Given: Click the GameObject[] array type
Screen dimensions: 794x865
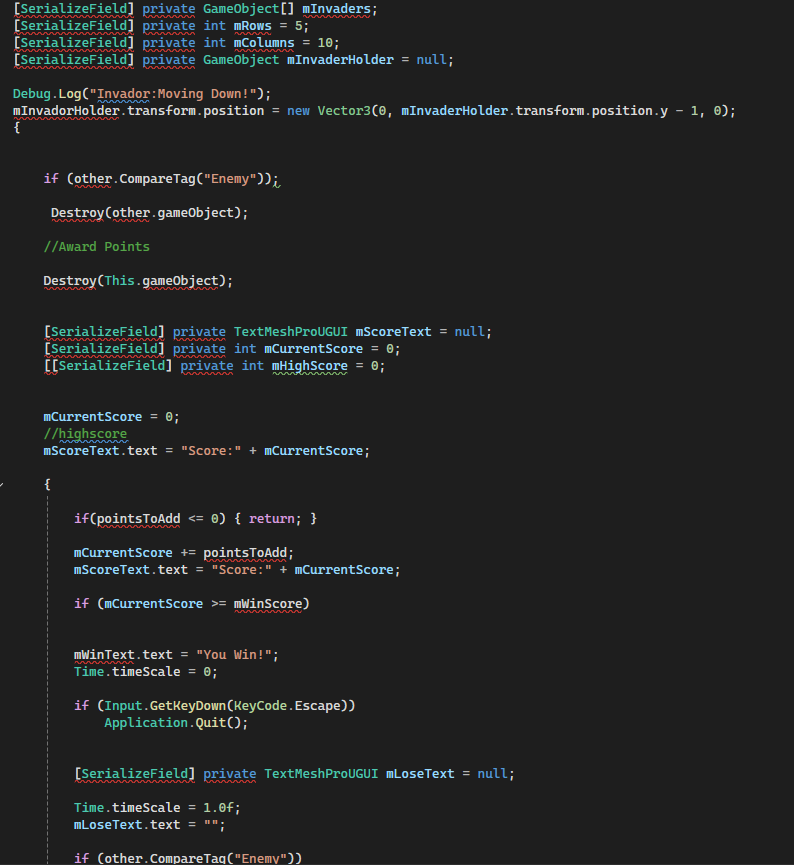Looking at the screenshot, I should click(248, 9).
